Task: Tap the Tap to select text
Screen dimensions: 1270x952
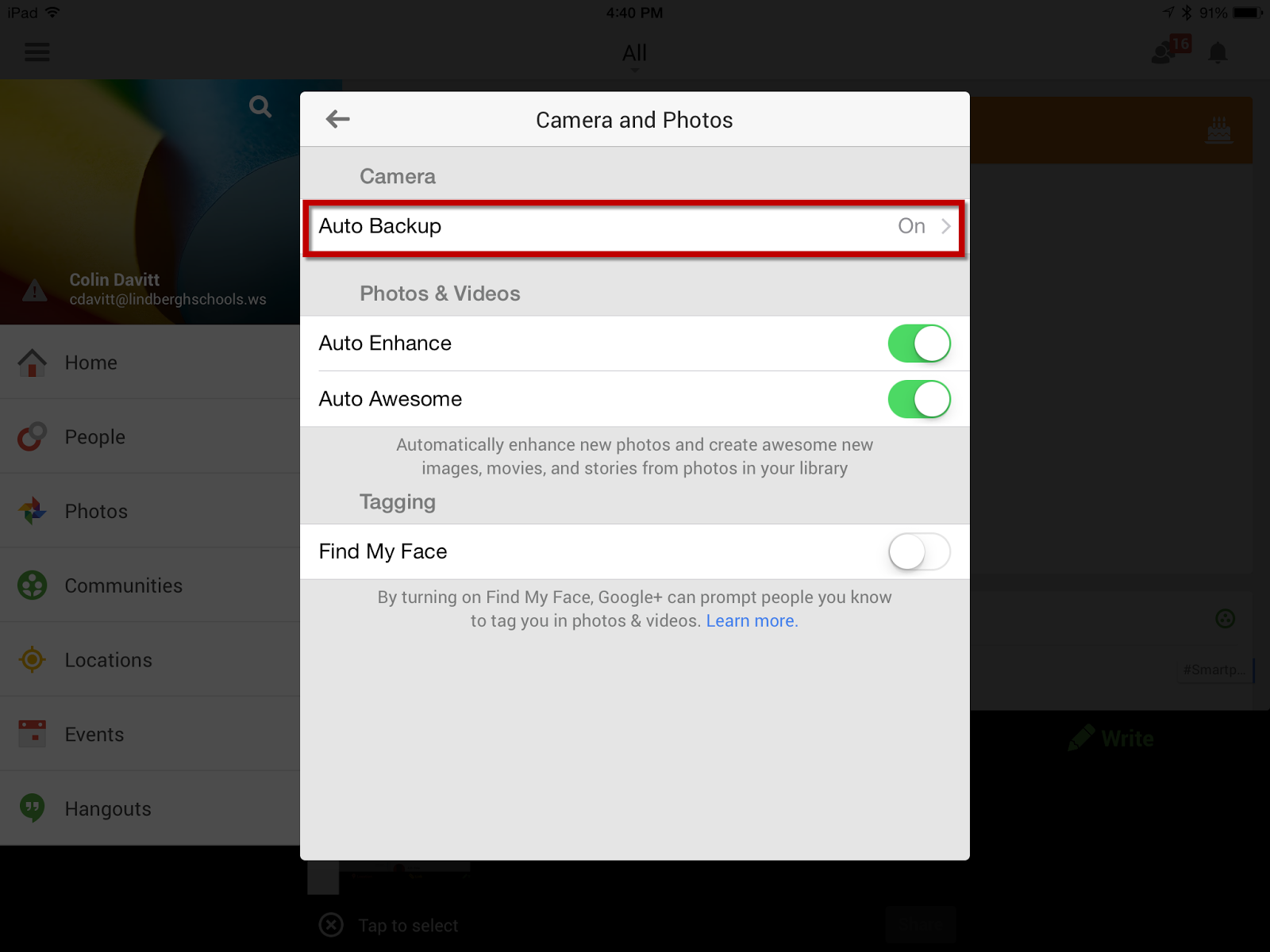Action: [x=408, y=926]
